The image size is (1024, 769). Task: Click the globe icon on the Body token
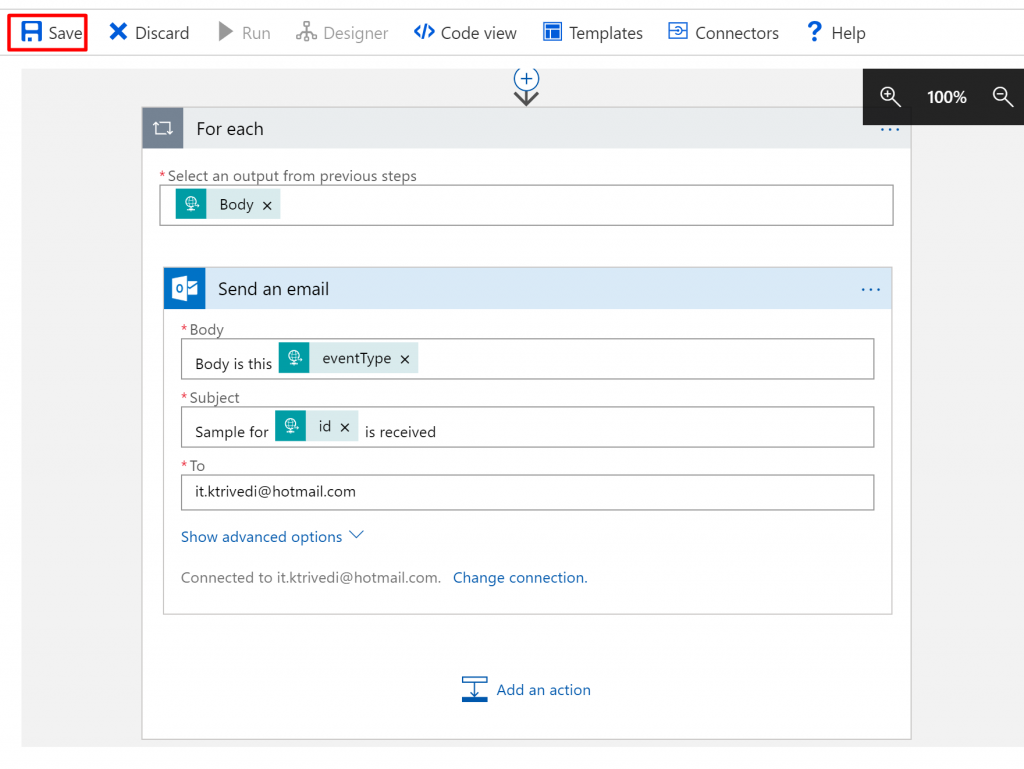pyautogui.click(x=191, y=204)
